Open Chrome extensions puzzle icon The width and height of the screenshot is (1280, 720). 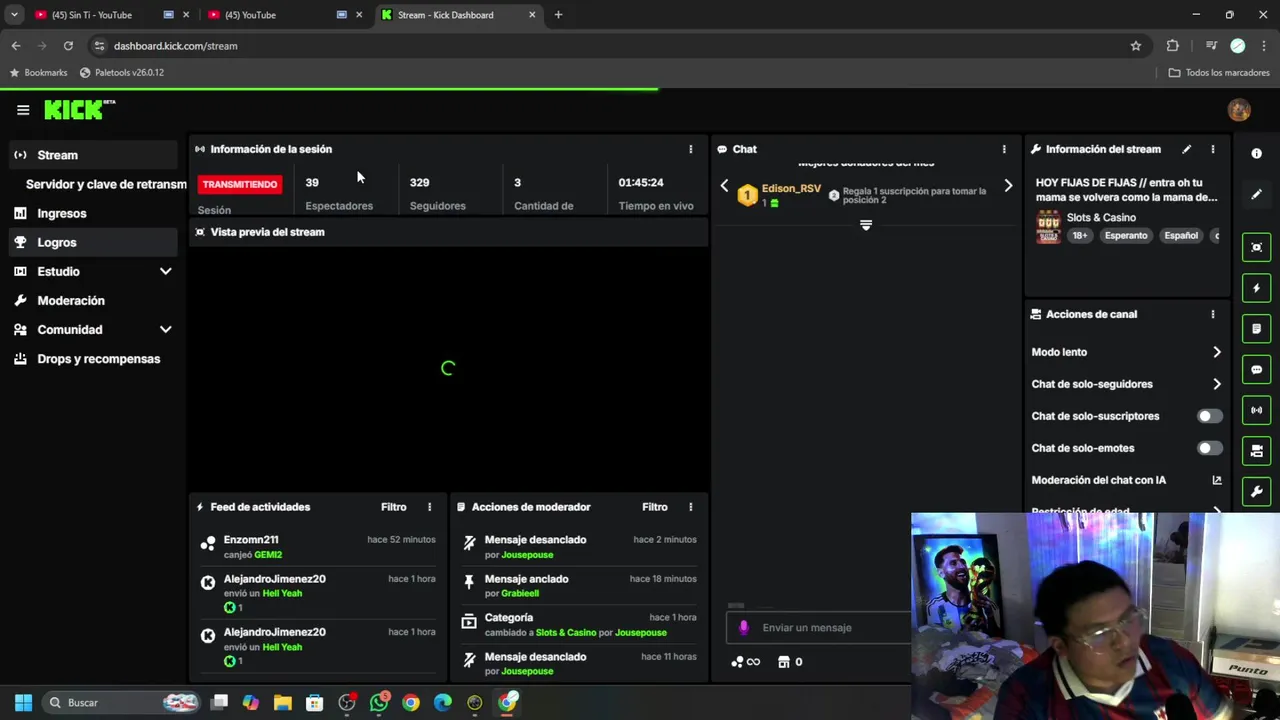pos(1173,46)
